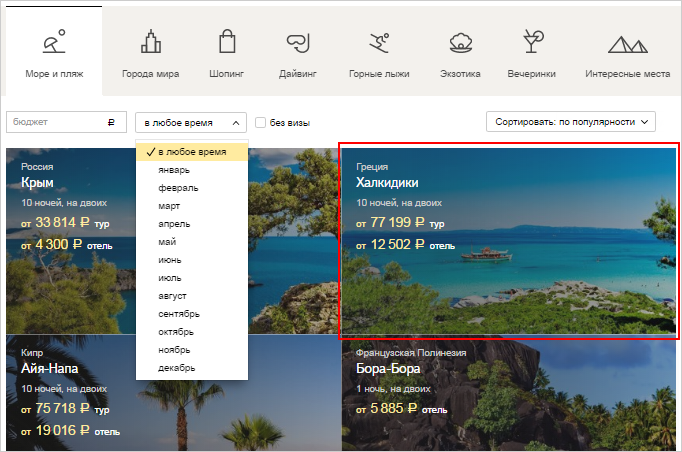Viewport: 682px width, 452px height.
Task: Choose февраль in the month list
Action: click(x=192, y=188)
